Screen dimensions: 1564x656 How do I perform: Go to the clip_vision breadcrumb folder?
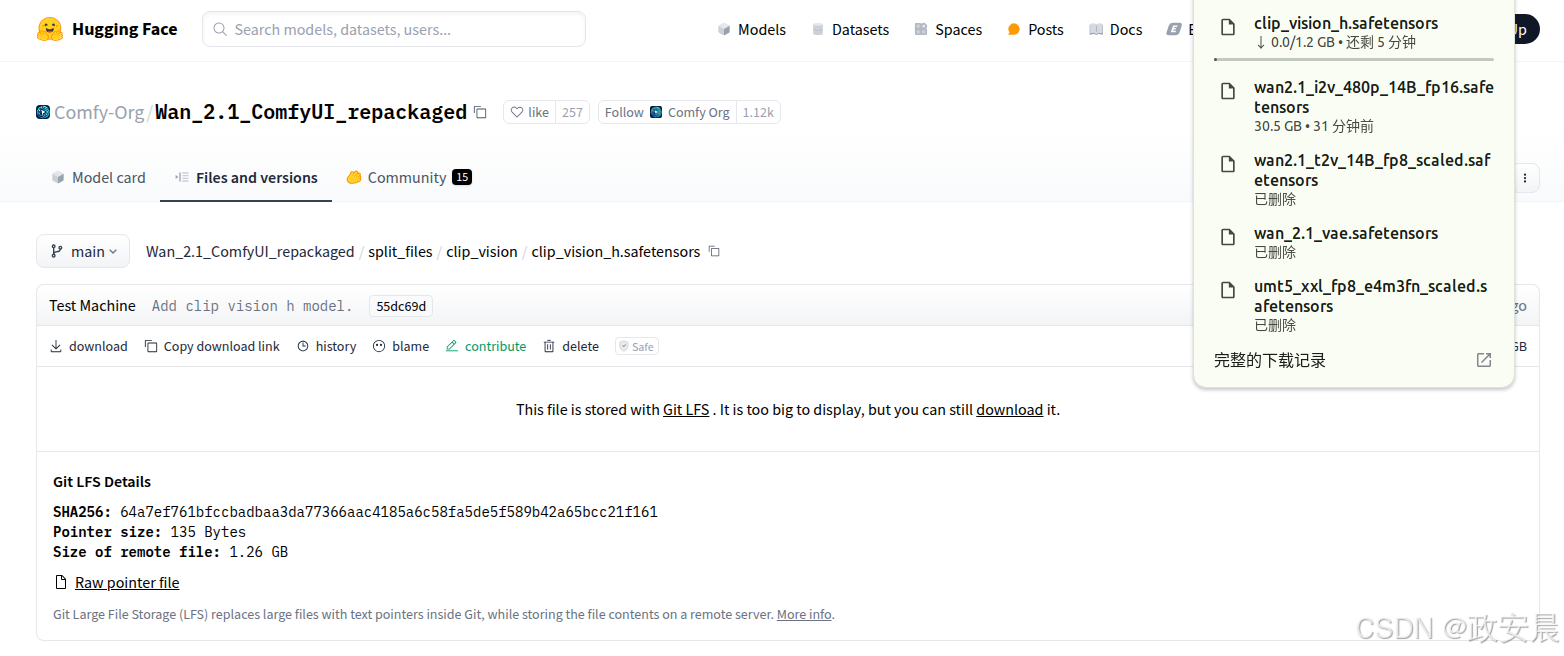482,252
